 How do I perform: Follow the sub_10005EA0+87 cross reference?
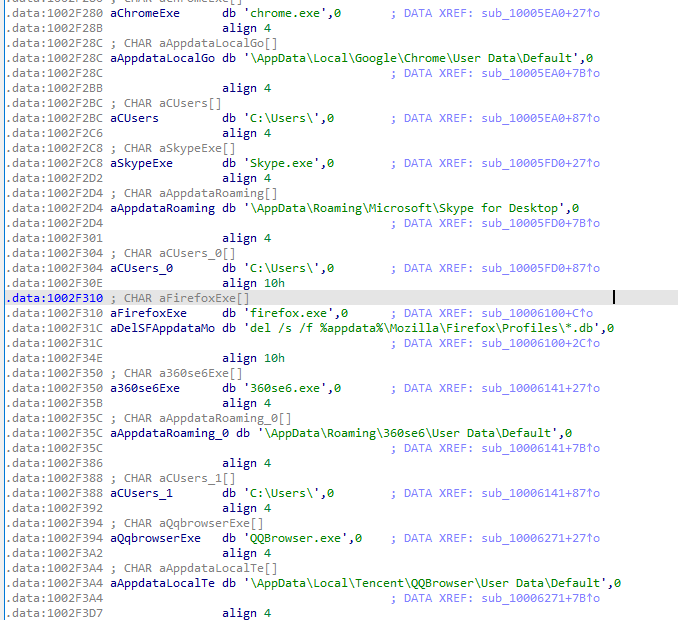(540, 118)
